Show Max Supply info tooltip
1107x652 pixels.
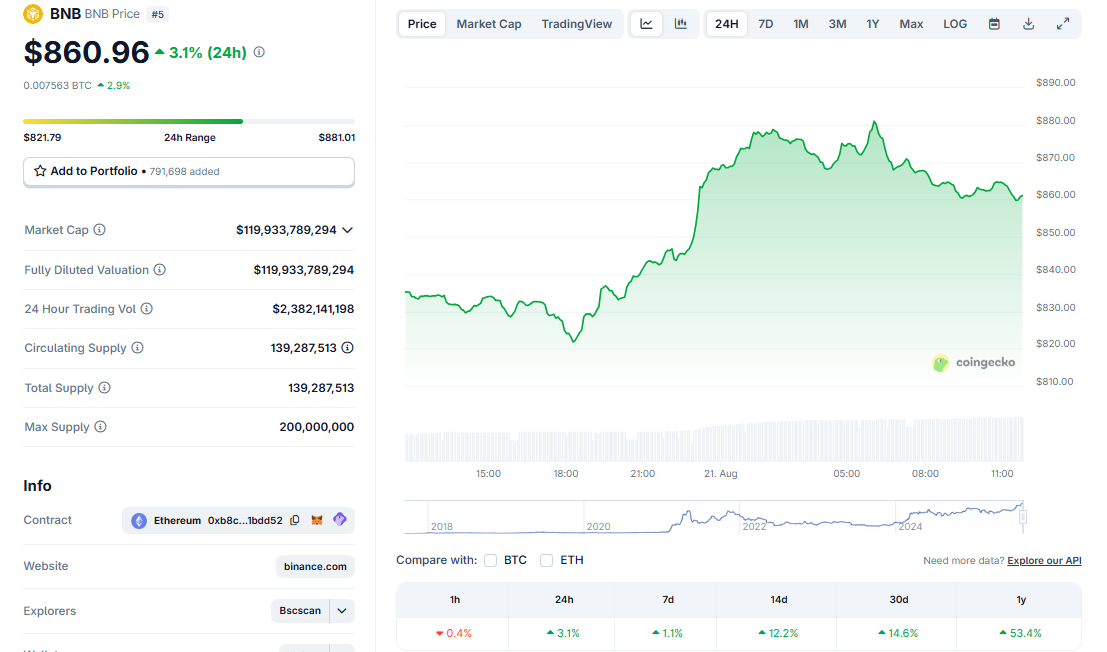[100, 427]
